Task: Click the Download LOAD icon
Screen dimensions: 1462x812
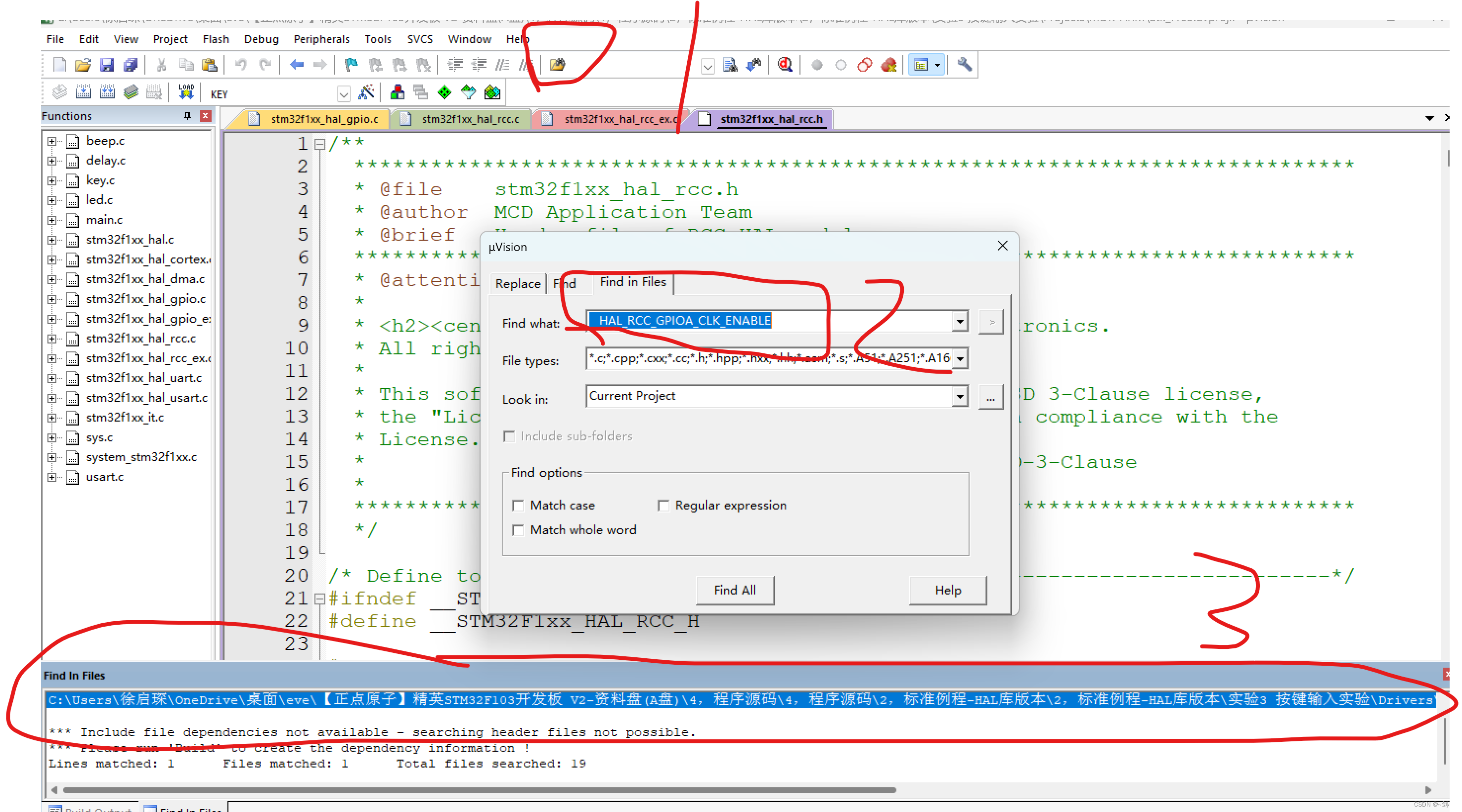Action: pyautogui.click(x=186, y=92)
